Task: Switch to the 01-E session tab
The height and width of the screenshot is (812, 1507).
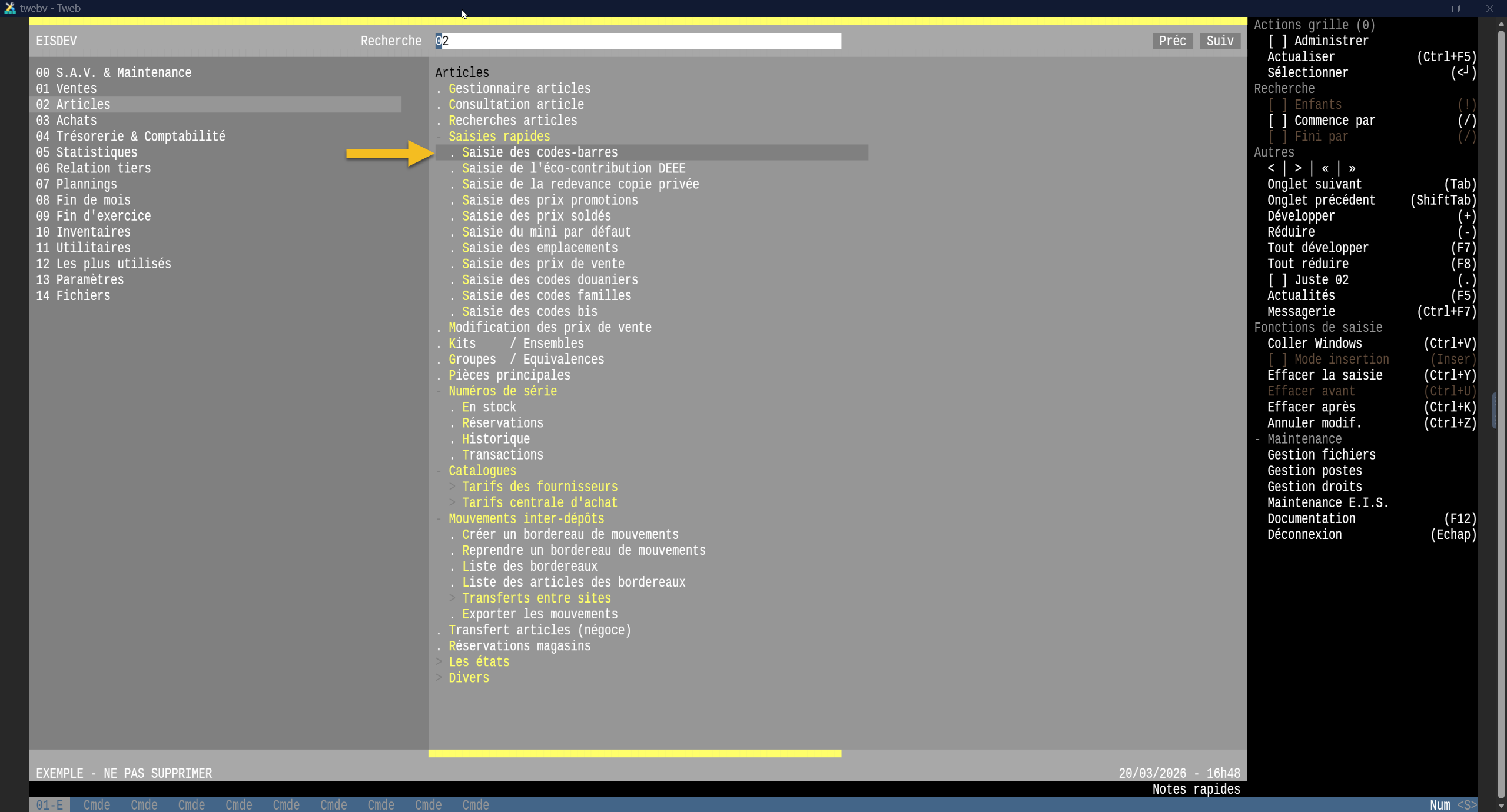Action: (x=49, y=805)
